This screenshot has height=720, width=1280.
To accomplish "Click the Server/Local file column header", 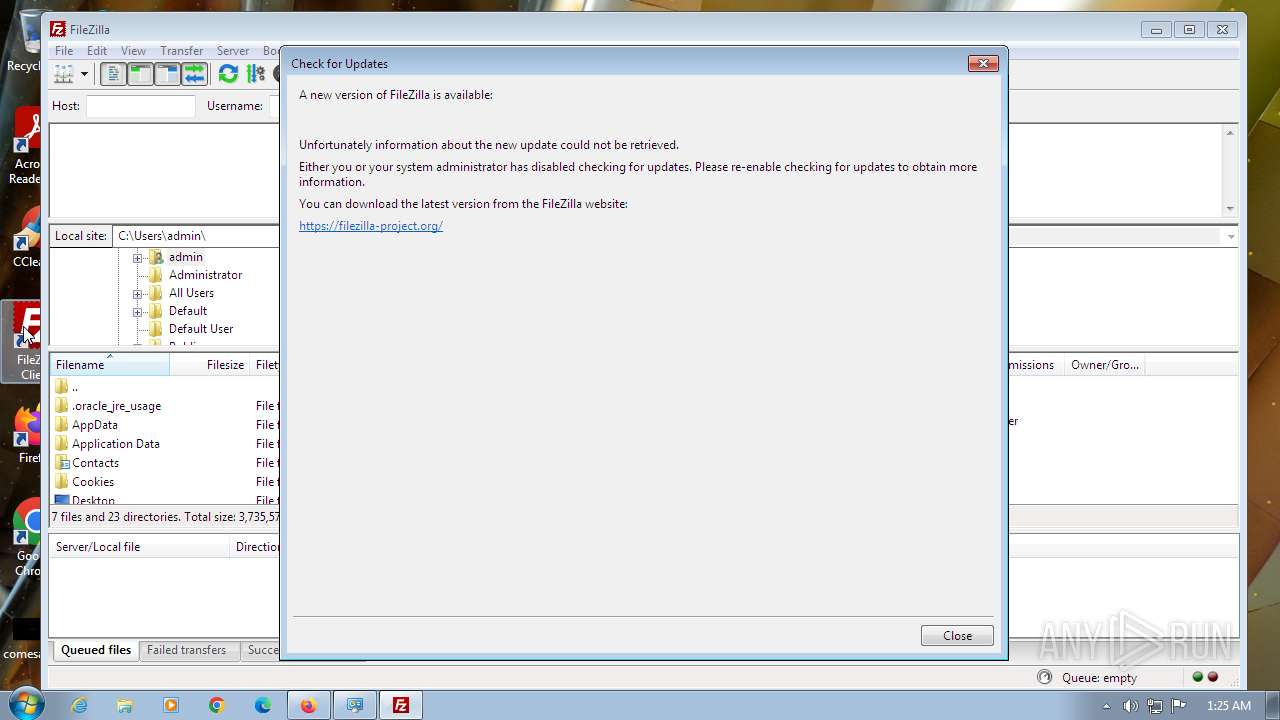I will [x=140, y=547].
